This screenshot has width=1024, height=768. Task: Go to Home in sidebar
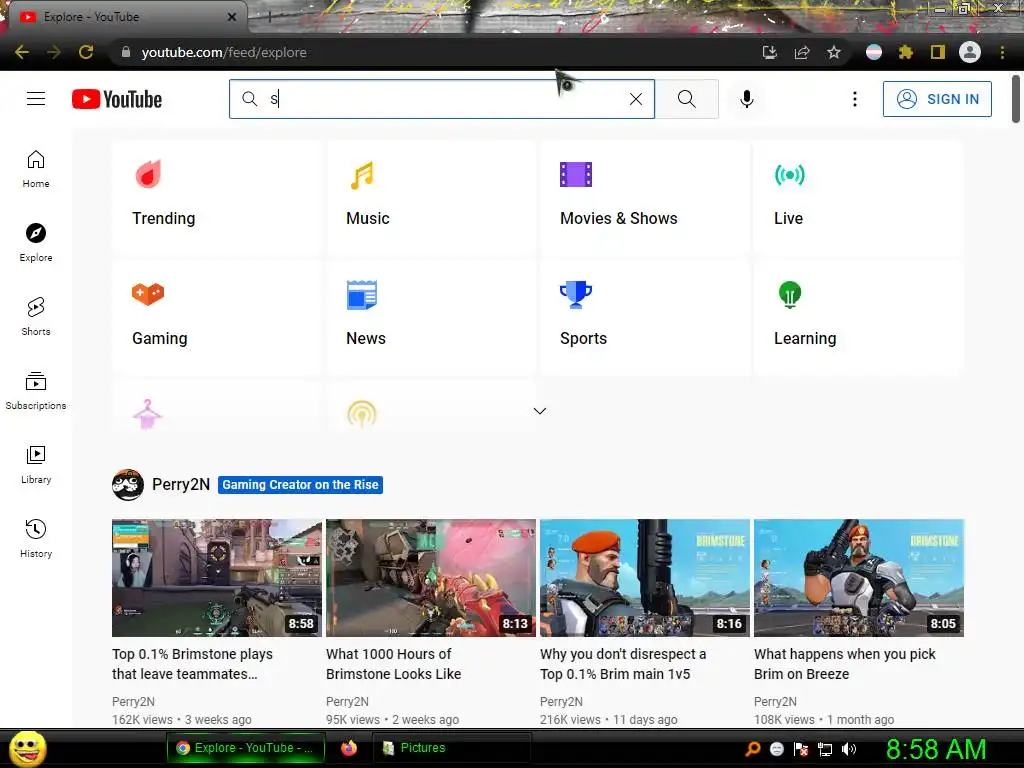point(36,168)
